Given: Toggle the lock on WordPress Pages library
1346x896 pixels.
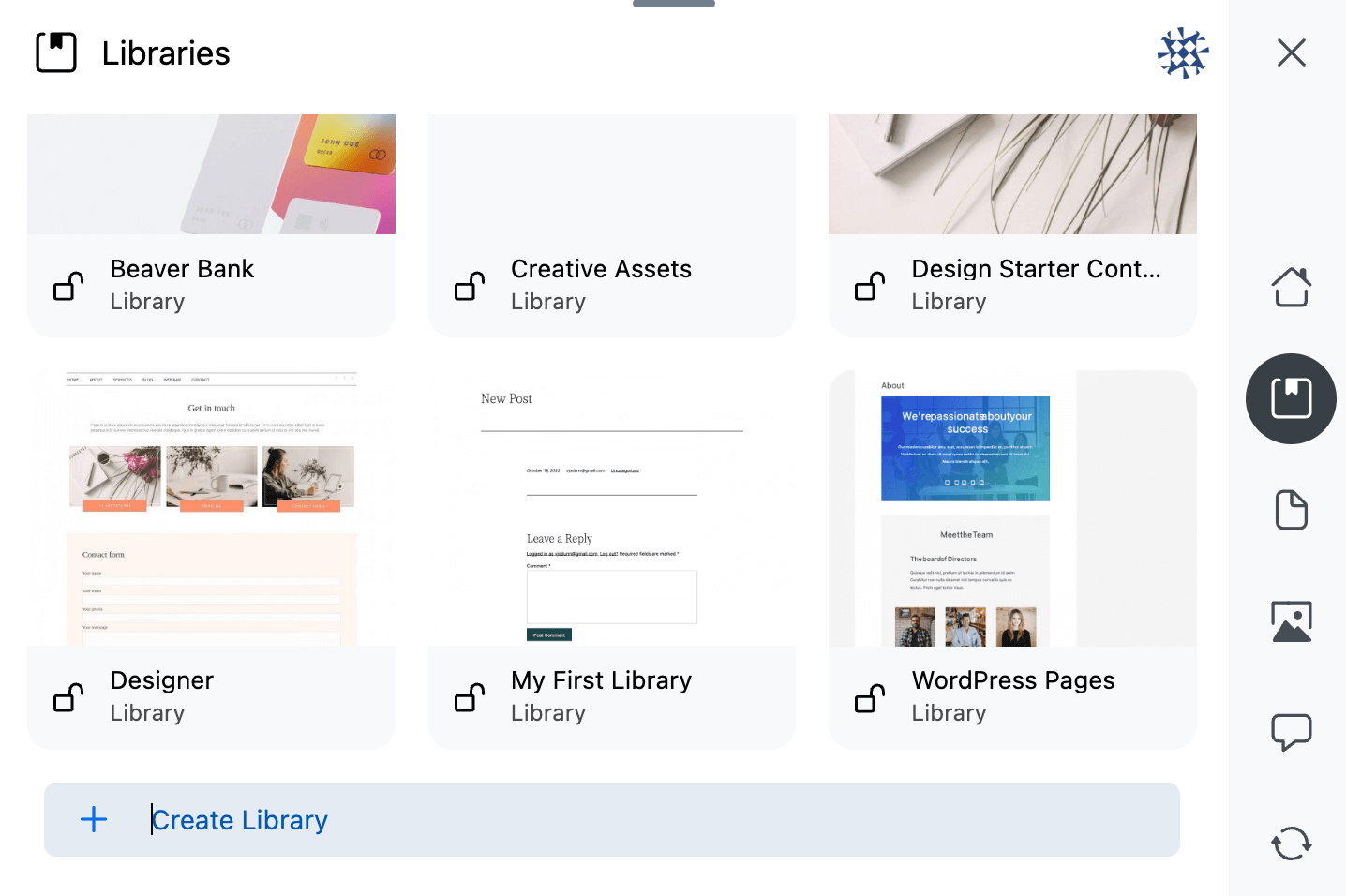Looking at the screenshot, I should coord(869,697).
